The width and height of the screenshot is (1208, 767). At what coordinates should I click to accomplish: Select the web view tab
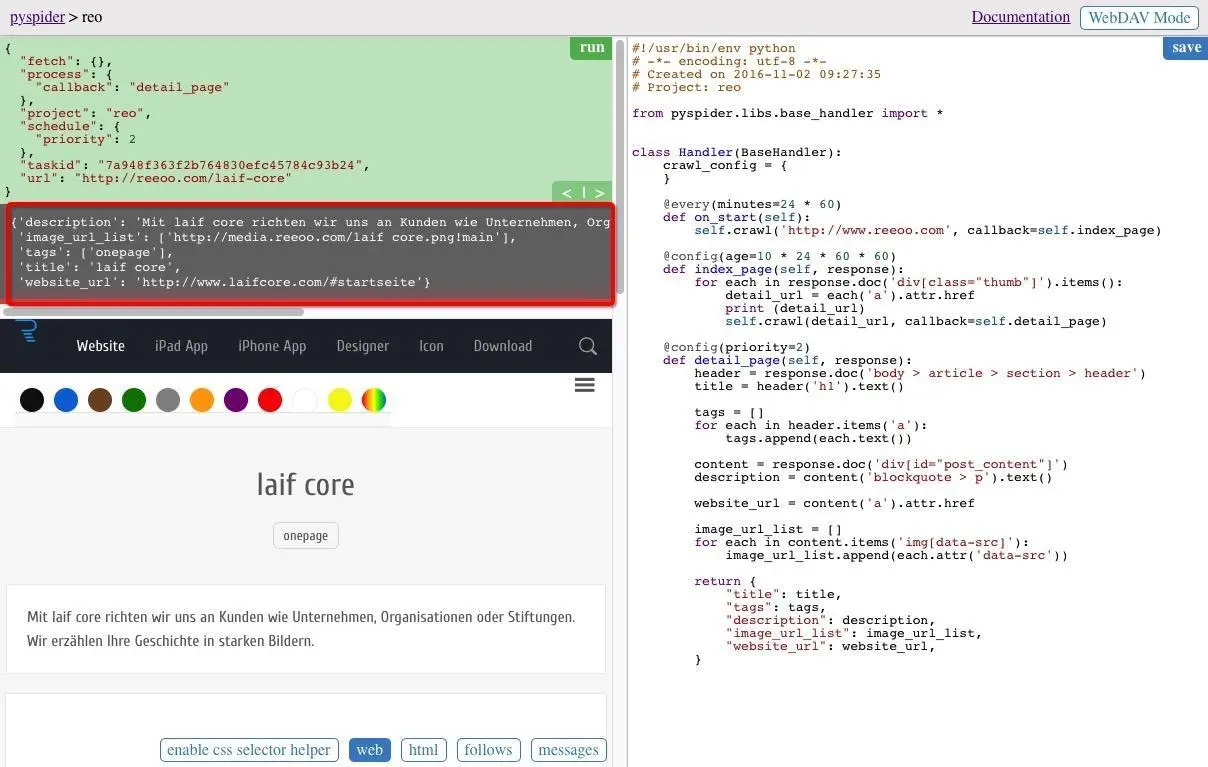click(x=370, y=750)
